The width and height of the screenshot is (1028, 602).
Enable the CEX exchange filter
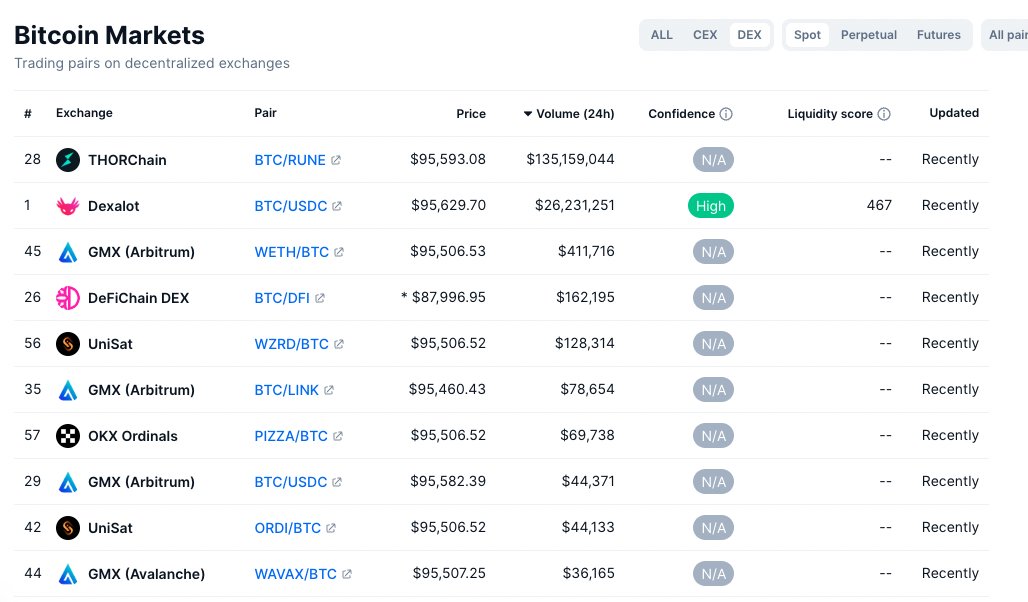(705, 34)
